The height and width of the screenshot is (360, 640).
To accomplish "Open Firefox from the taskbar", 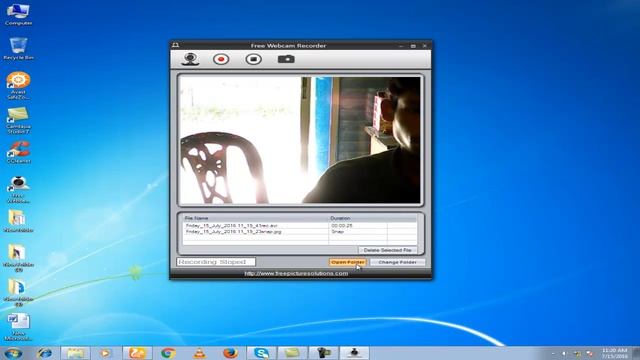I will 231,353.
